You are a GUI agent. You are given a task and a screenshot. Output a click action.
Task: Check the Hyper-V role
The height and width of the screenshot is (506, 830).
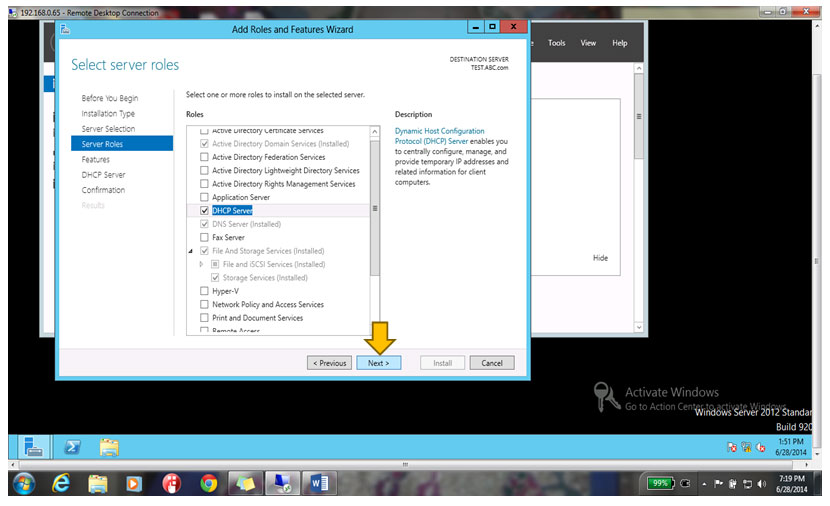(204, 291)
